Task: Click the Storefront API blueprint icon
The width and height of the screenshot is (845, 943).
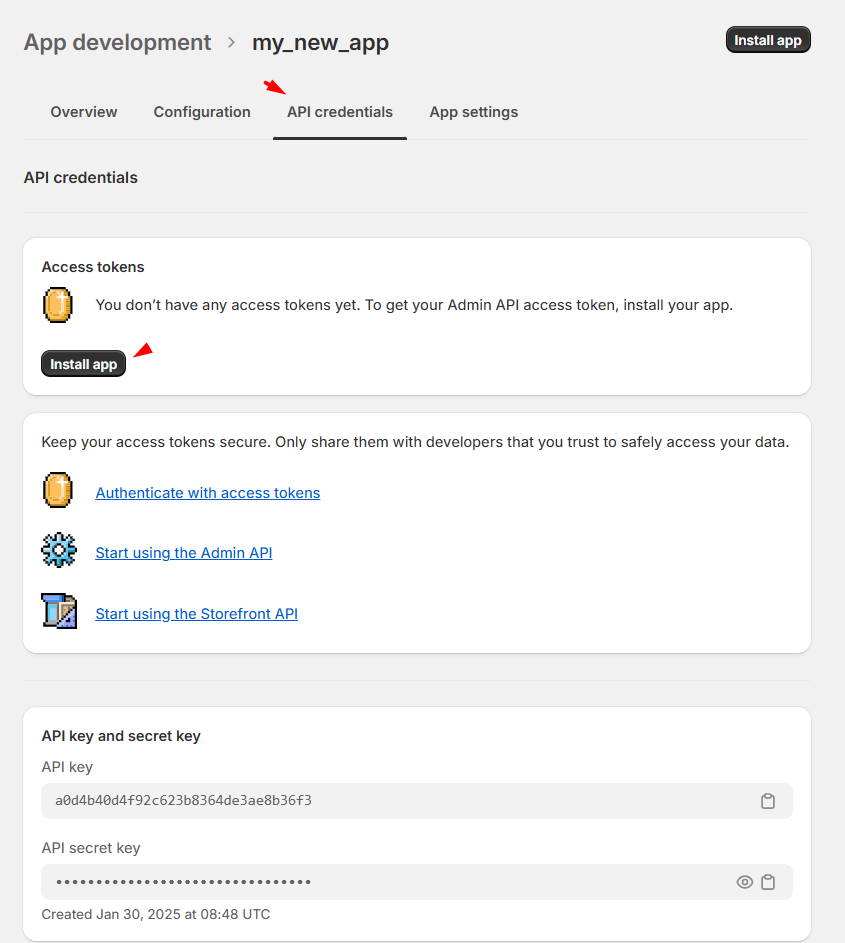Action: point(58,610)
